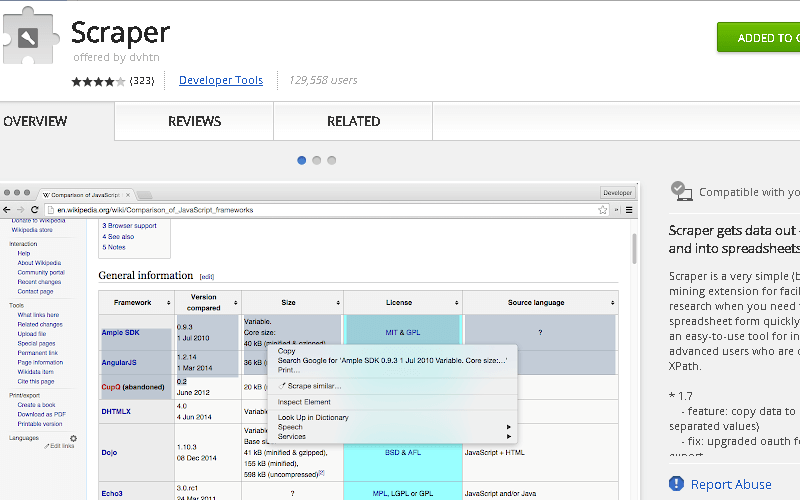The height and width of the screenshot is (500, 800).
Task: Expand the Speech submenu arrow
Action: [508, 427]
